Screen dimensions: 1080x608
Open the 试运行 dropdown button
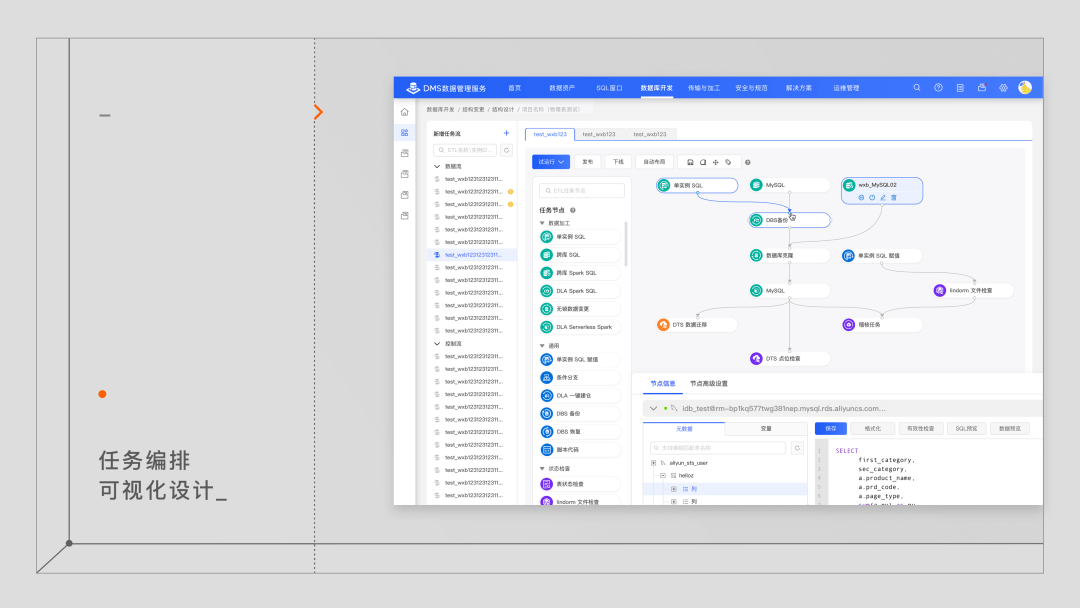(550, 162)
